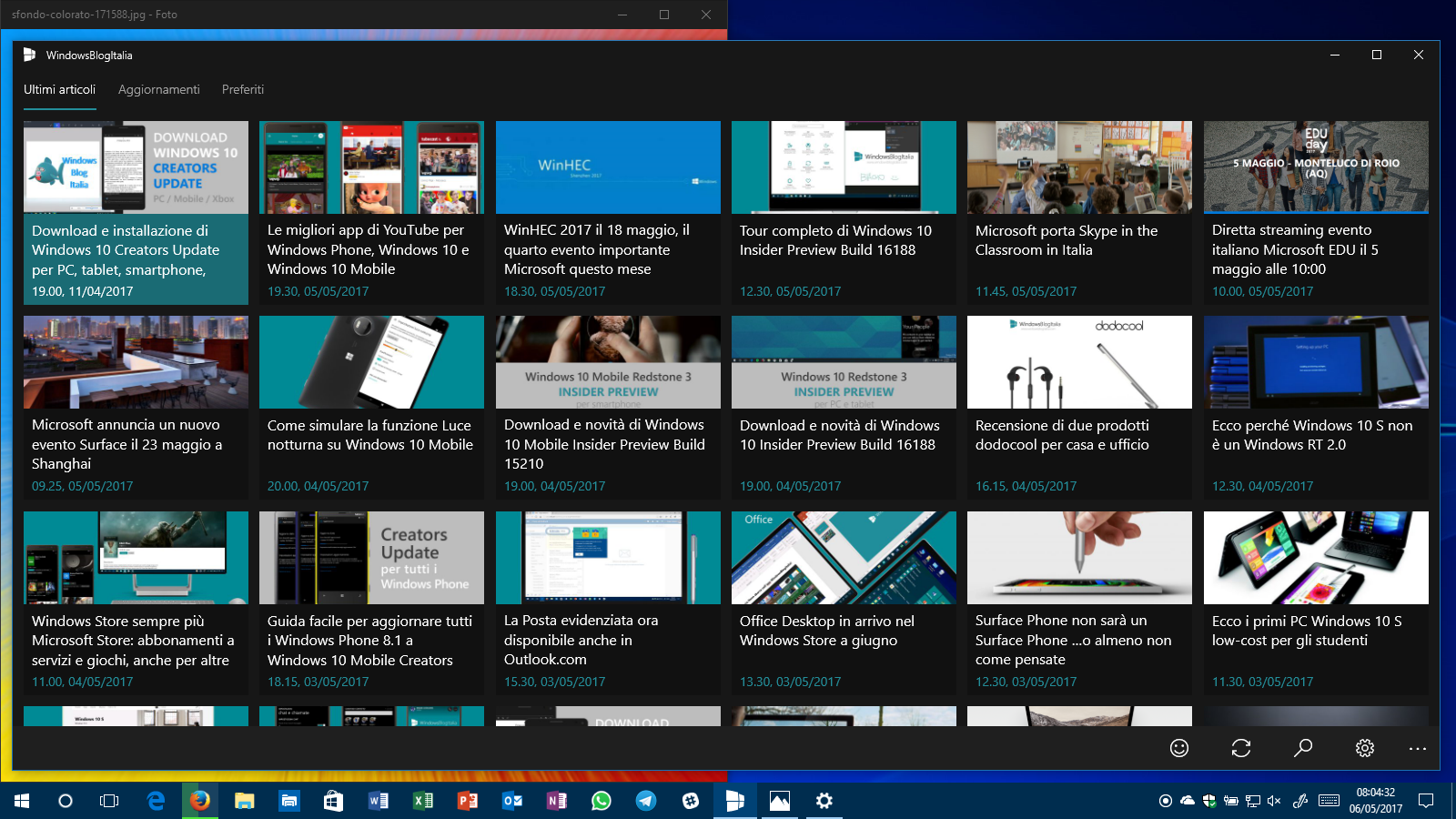
Task: Click the Creators Update per tutti thumbnail
Action: tap(371, 558)
